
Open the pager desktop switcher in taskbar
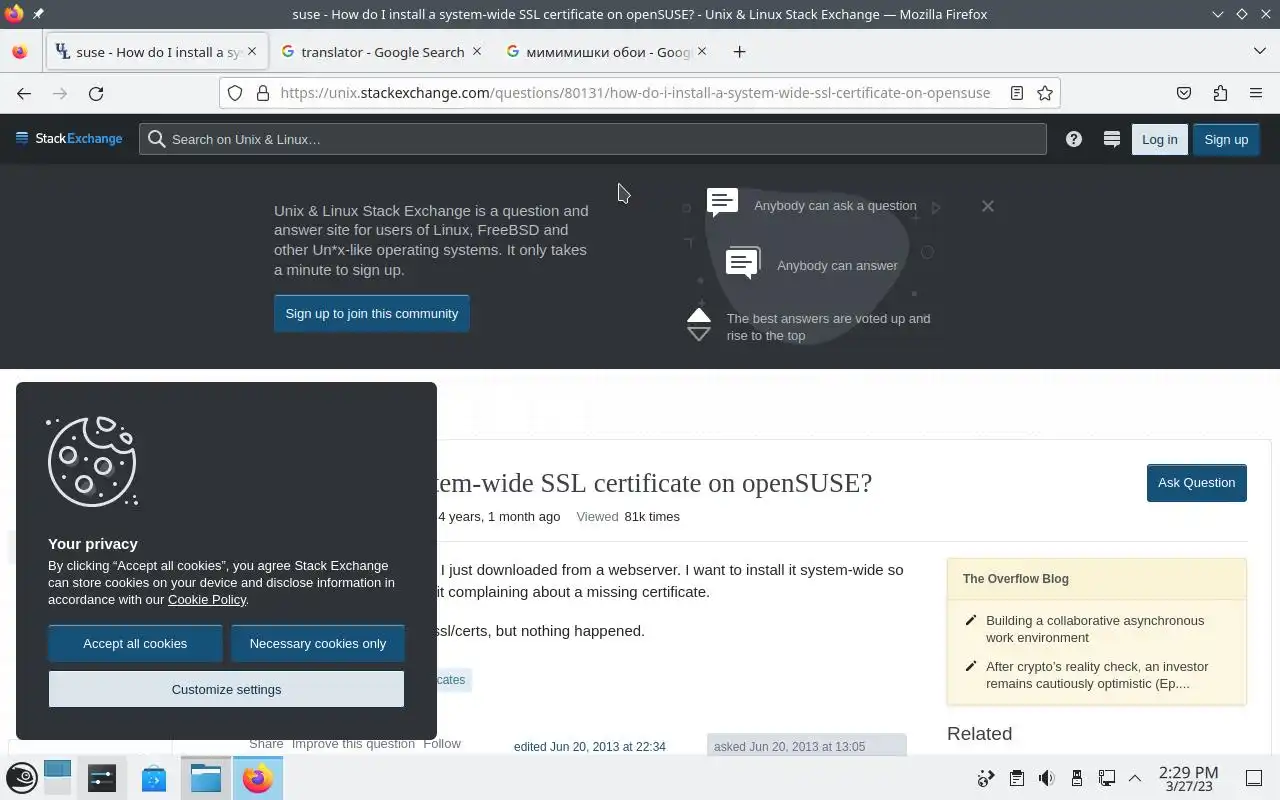pos(57,778)
